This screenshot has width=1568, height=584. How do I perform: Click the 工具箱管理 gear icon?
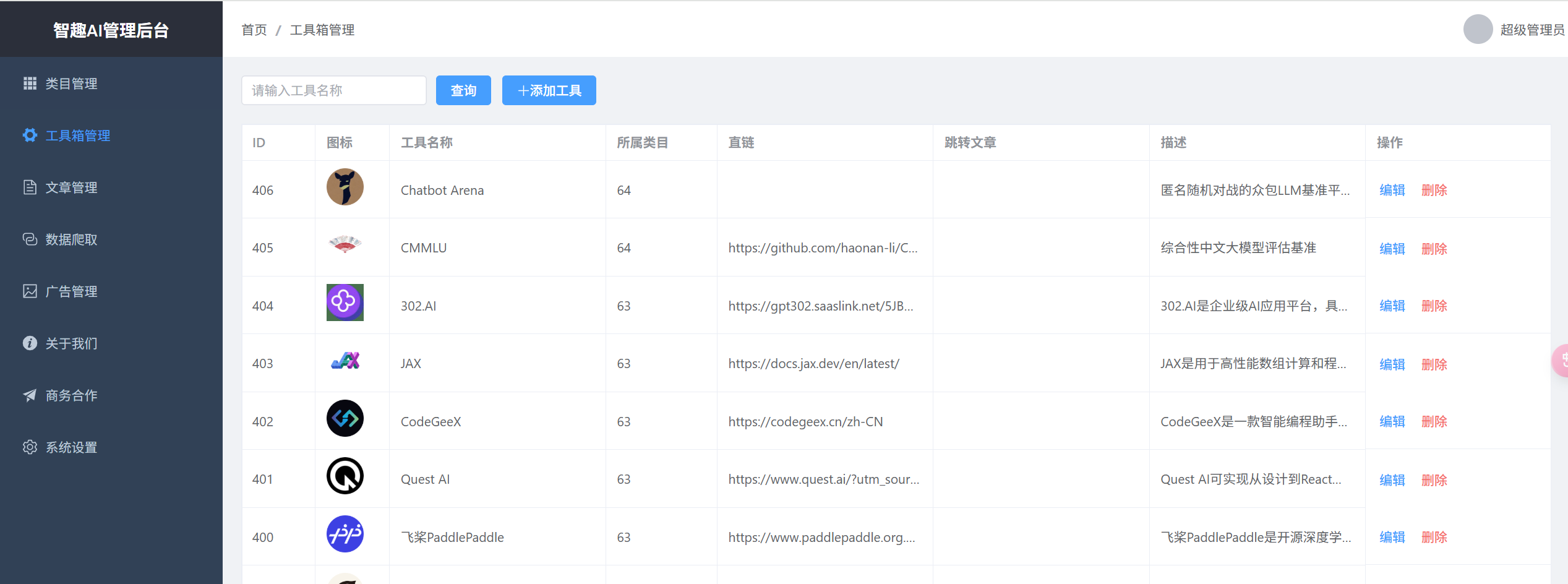(30, 135)
